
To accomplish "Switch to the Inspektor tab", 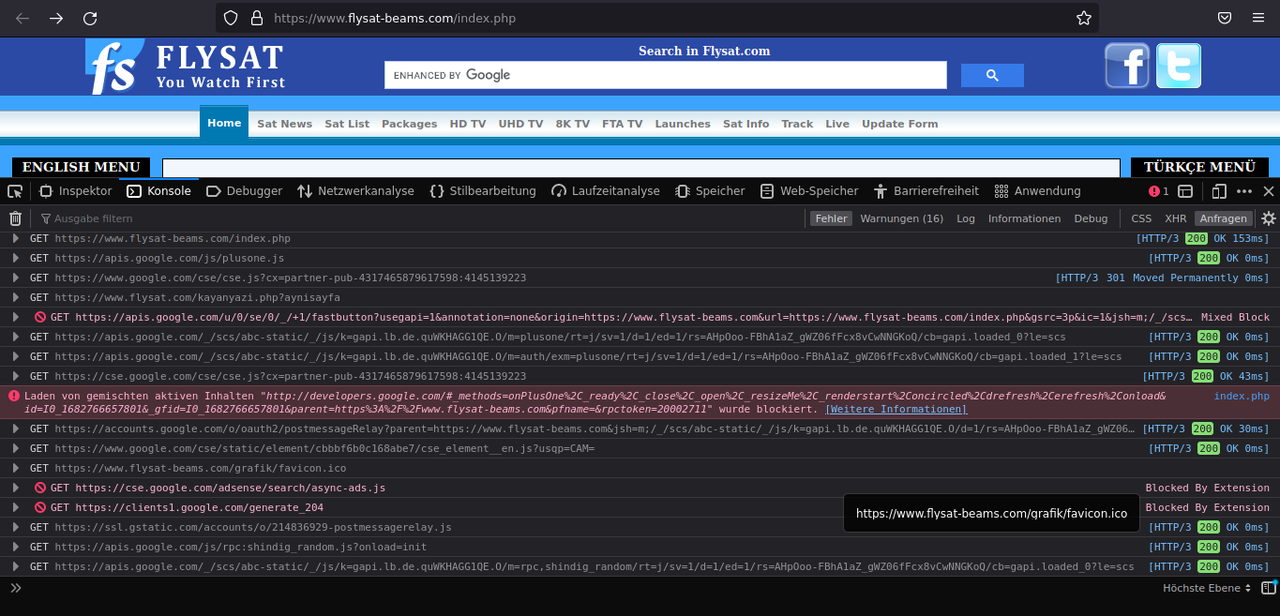I will 76,191.
